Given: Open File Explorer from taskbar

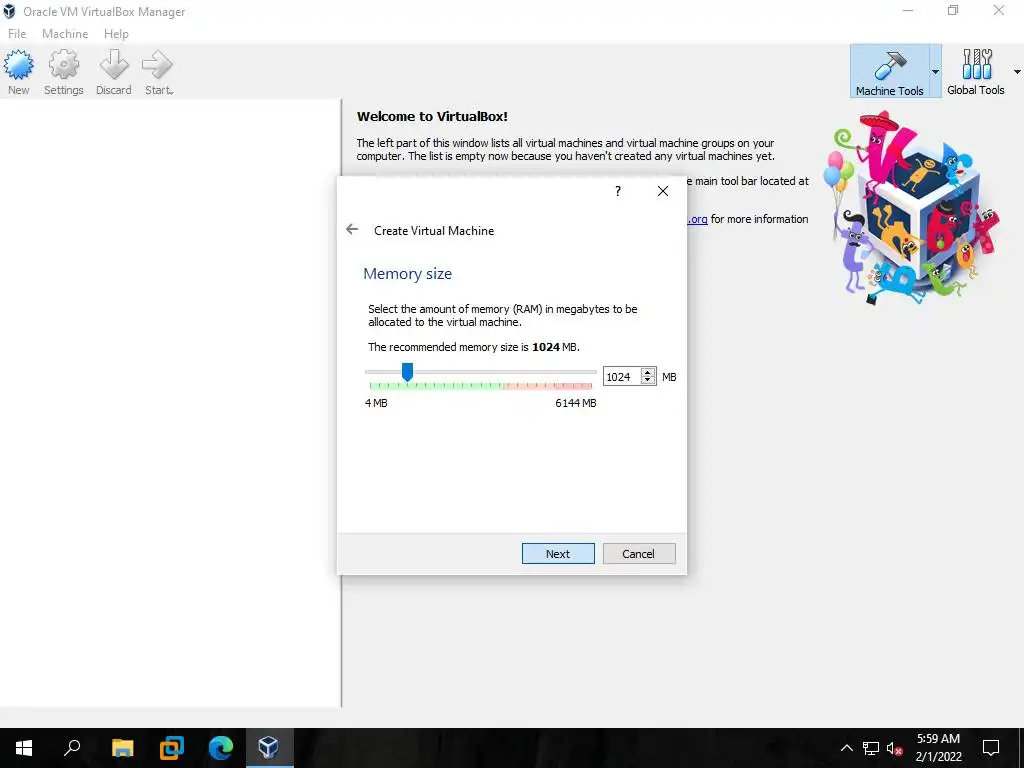Looking at the screenshot, I should tap(122, 748).
